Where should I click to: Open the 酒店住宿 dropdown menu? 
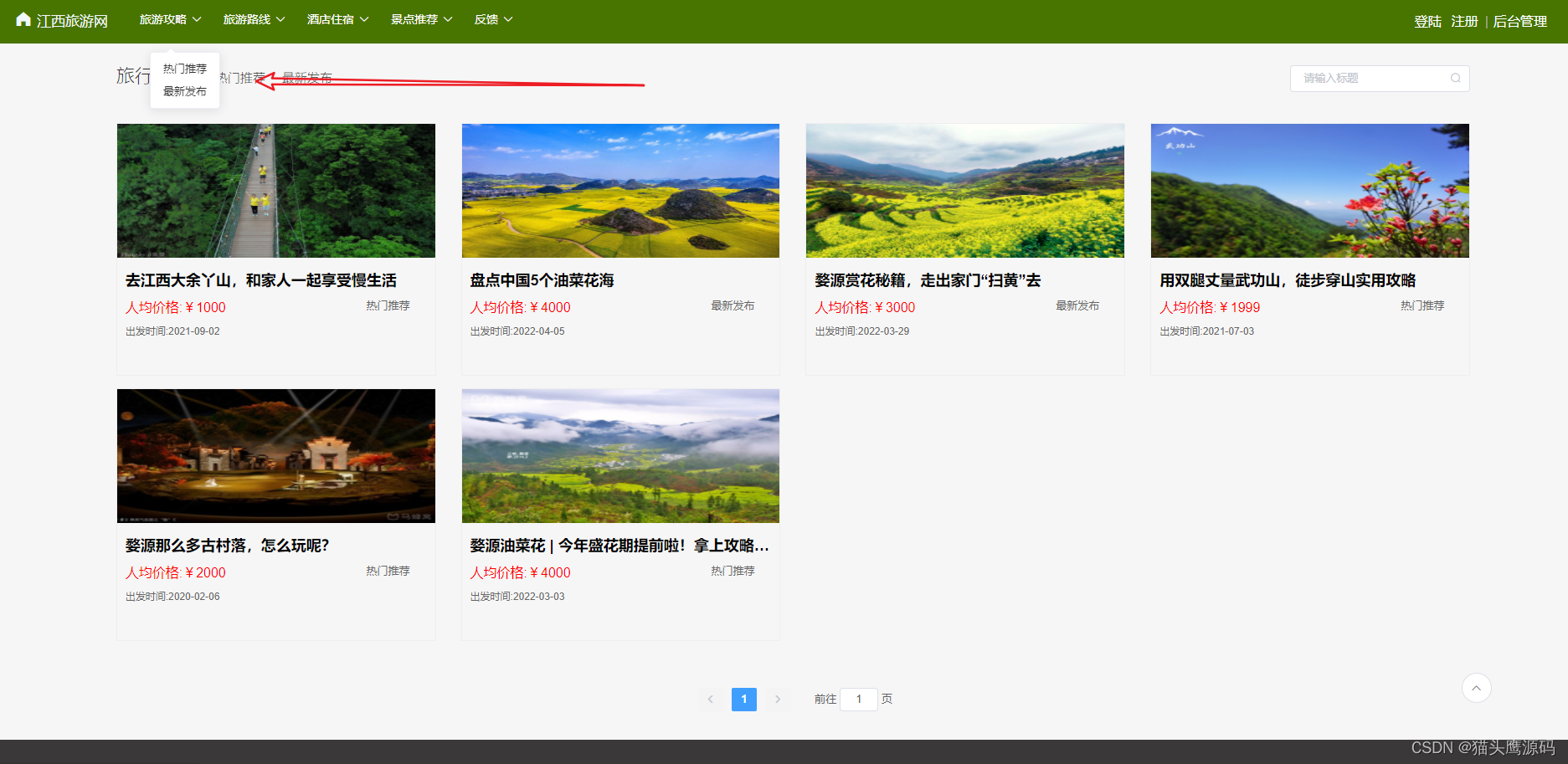point(338,19)
